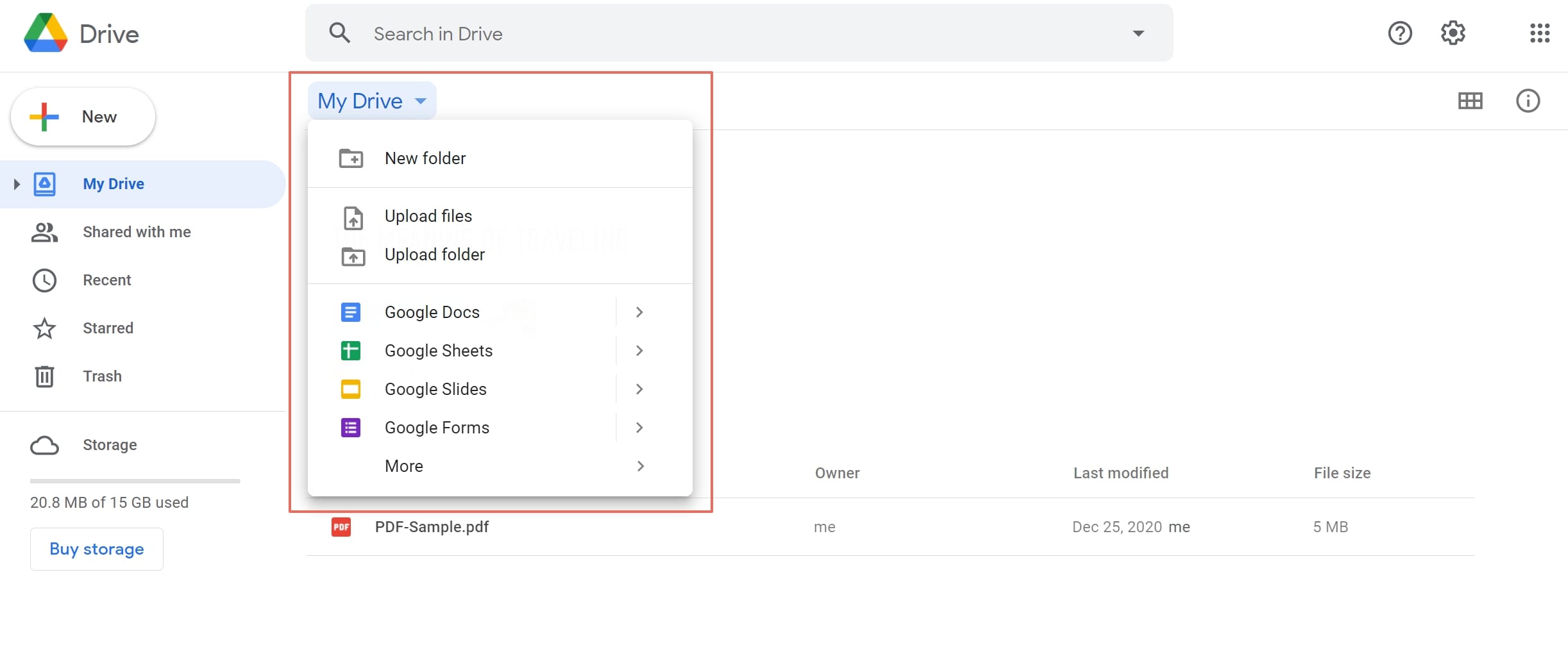Screen dimensions: 1568x645
Task: Click the Storage cloud icon
Action: pos(44,445)
